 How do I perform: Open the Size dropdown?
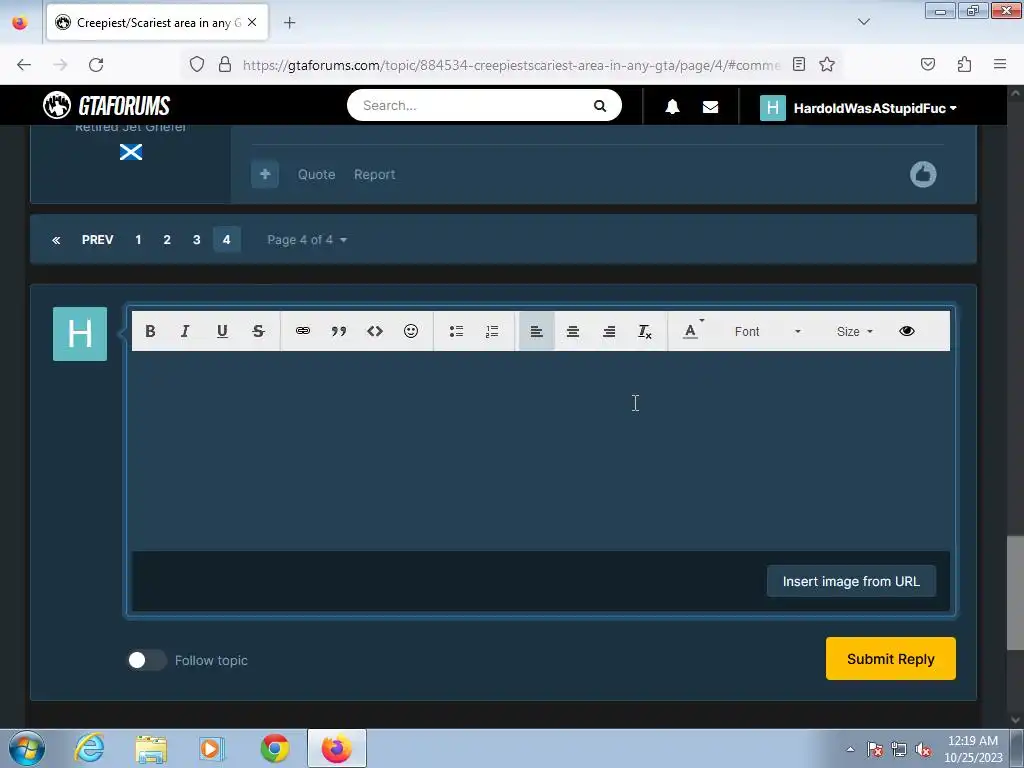[x=854, y=331]
